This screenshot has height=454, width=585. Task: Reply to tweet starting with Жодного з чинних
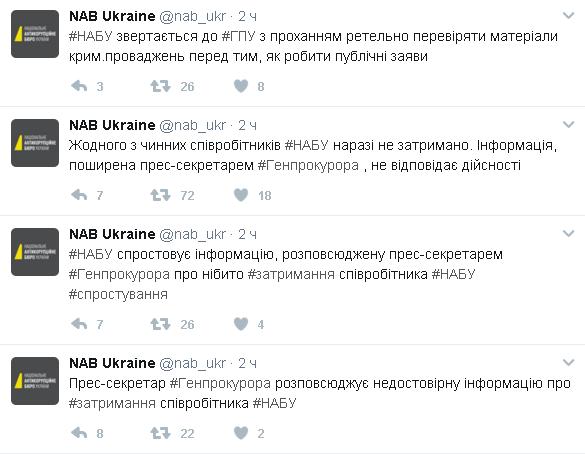point(79,195)
